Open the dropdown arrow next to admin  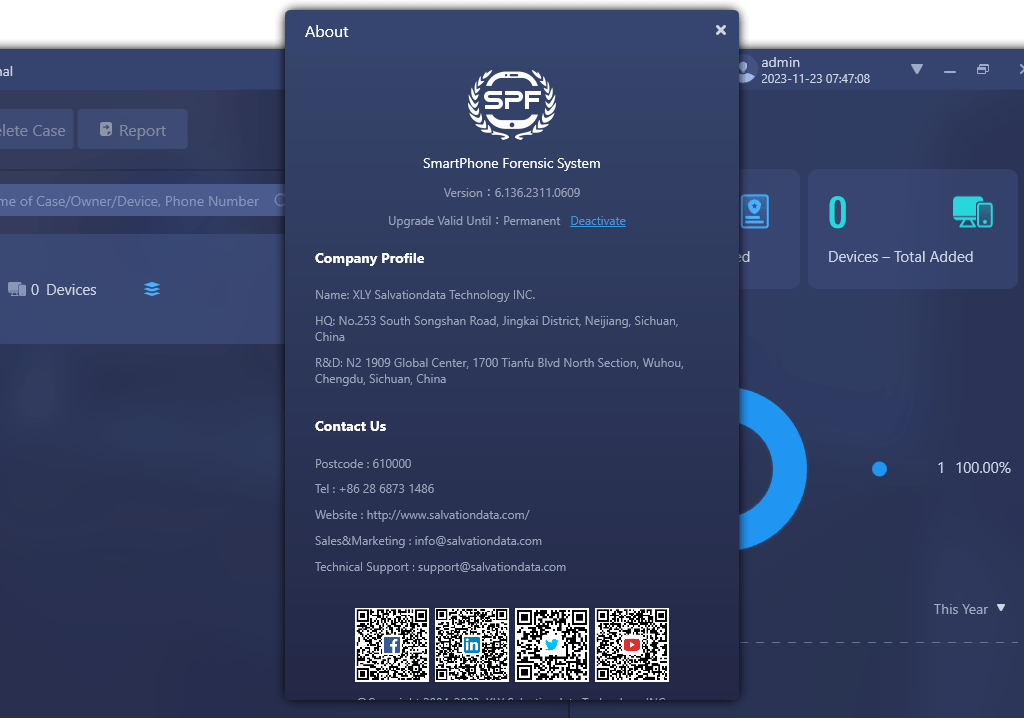point(917,69)
